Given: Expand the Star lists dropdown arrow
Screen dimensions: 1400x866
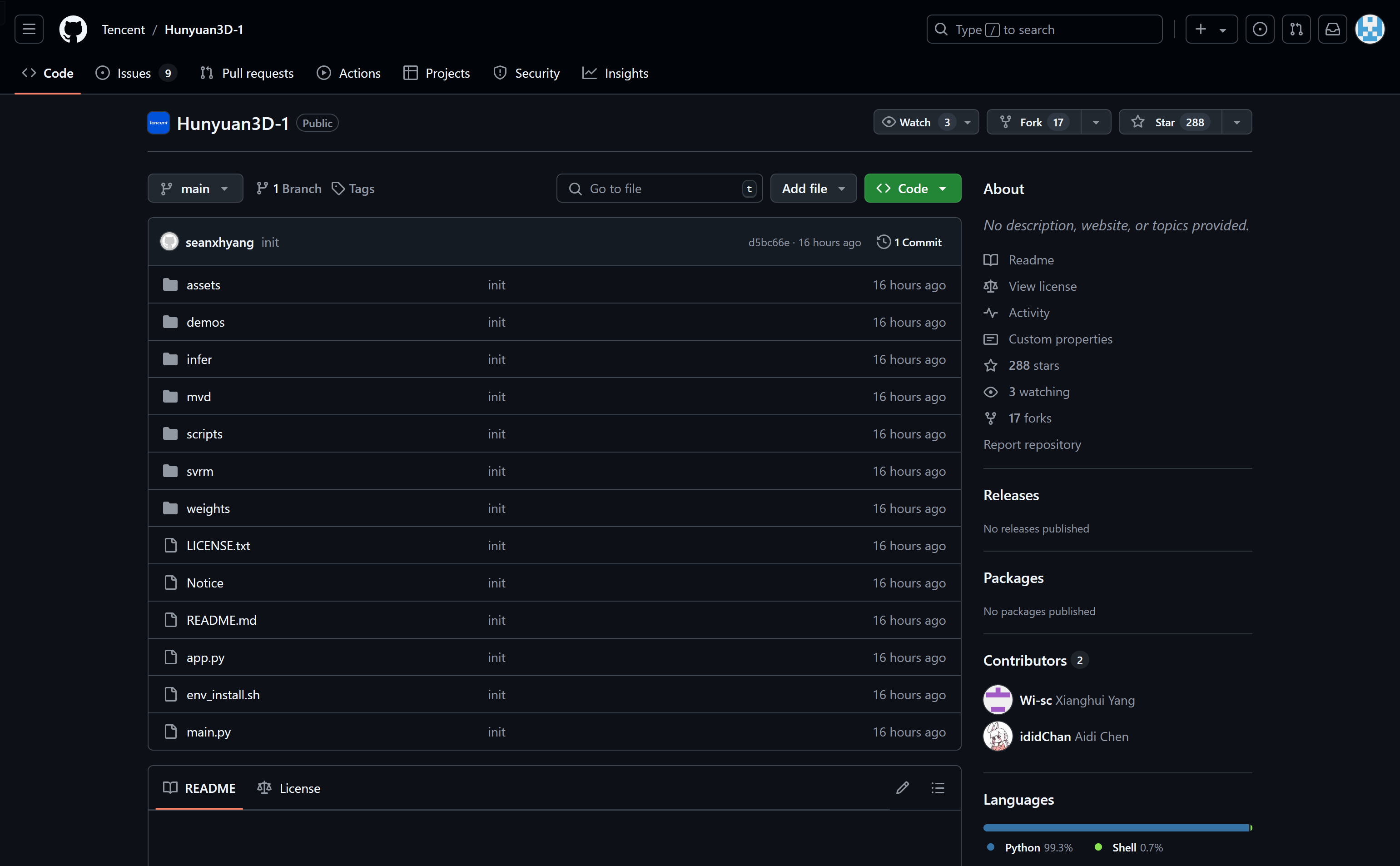Looking at the screenshot, I should click(1237, 122).
